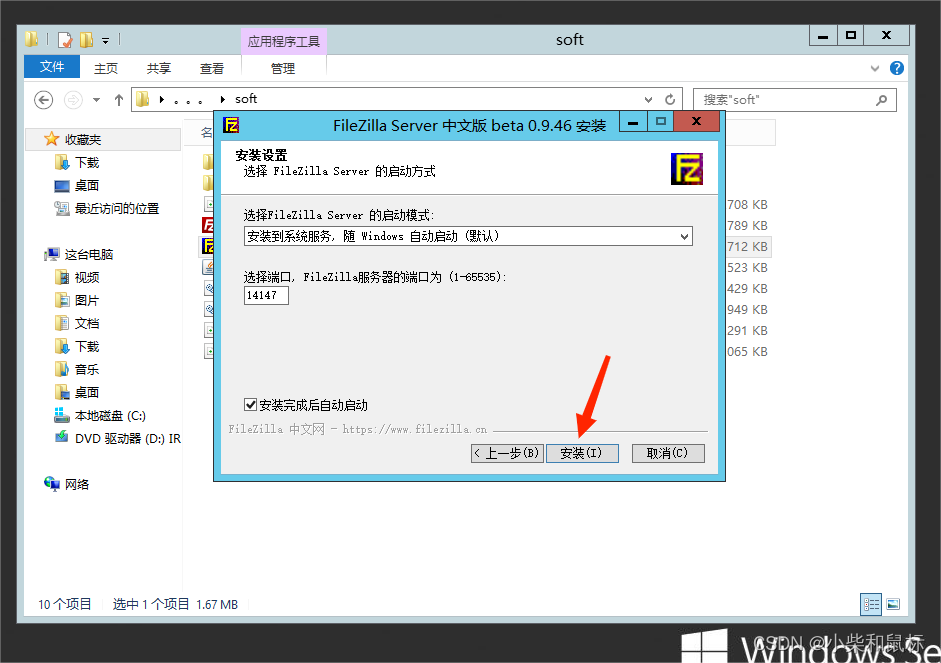Expand the Explorer ribbon chevron
941x663 pixels.
click(875, 68)
